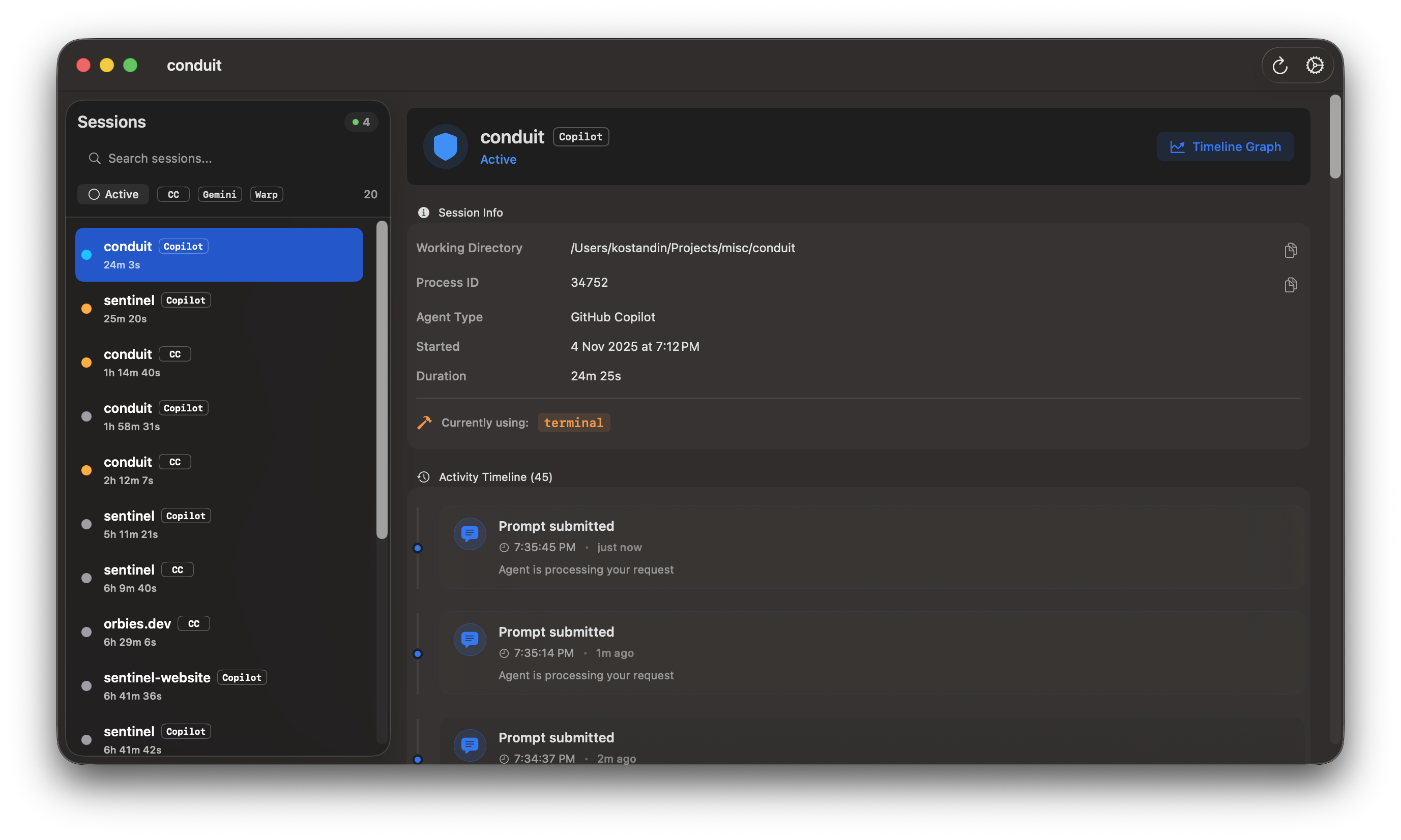Click the sessions list scrollbar
This screenshot has height=840, width=1401.
(382, 379)
